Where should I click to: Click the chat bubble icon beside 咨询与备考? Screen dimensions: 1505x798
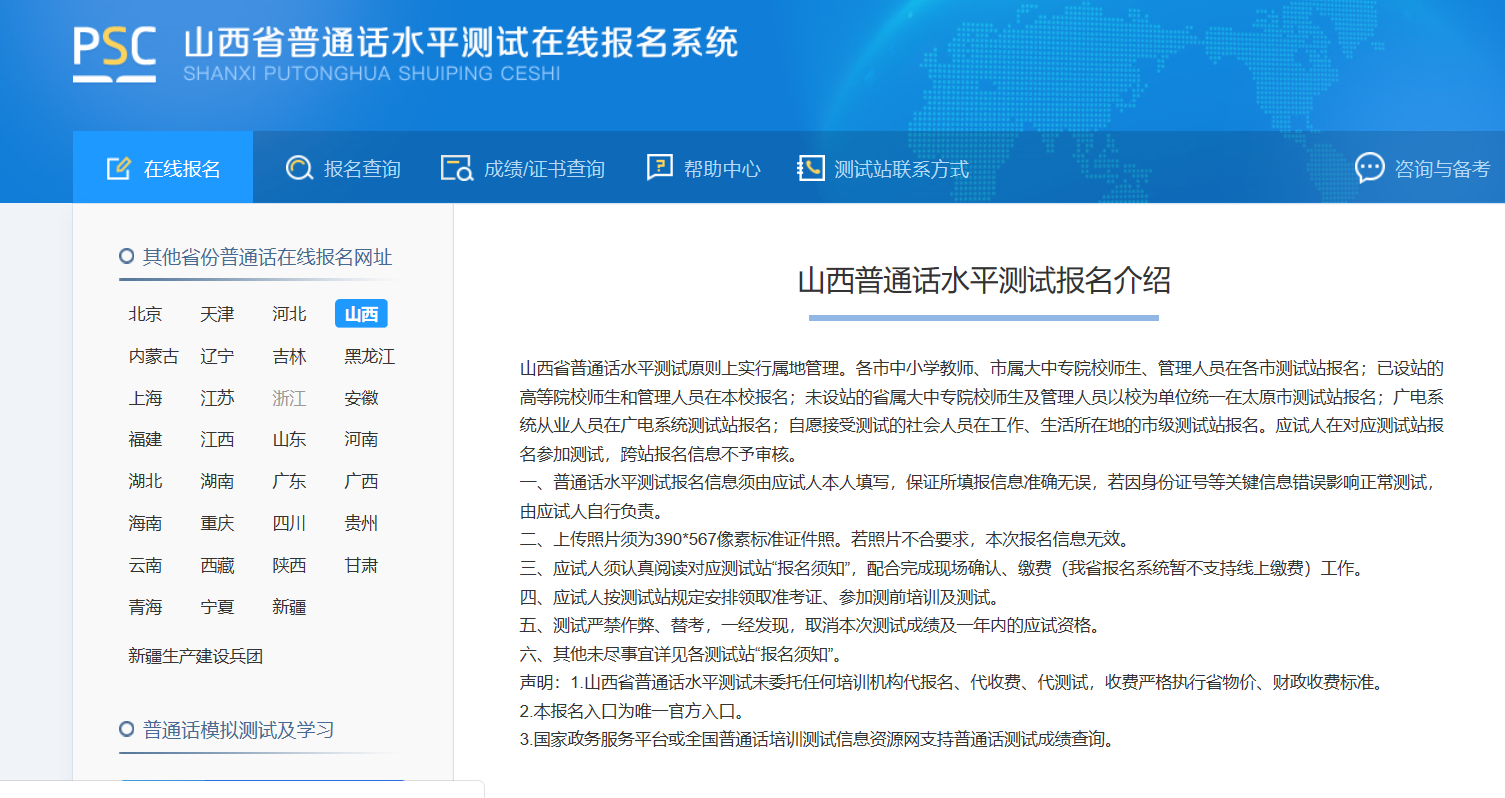pyautogui.click(x=1370, y=168)
